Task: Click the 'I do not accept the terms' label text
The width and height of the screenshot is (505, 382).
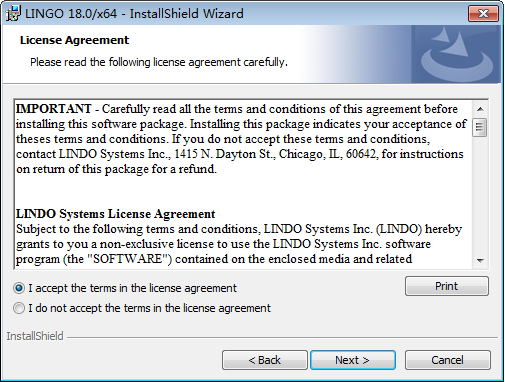Action: 149,308
